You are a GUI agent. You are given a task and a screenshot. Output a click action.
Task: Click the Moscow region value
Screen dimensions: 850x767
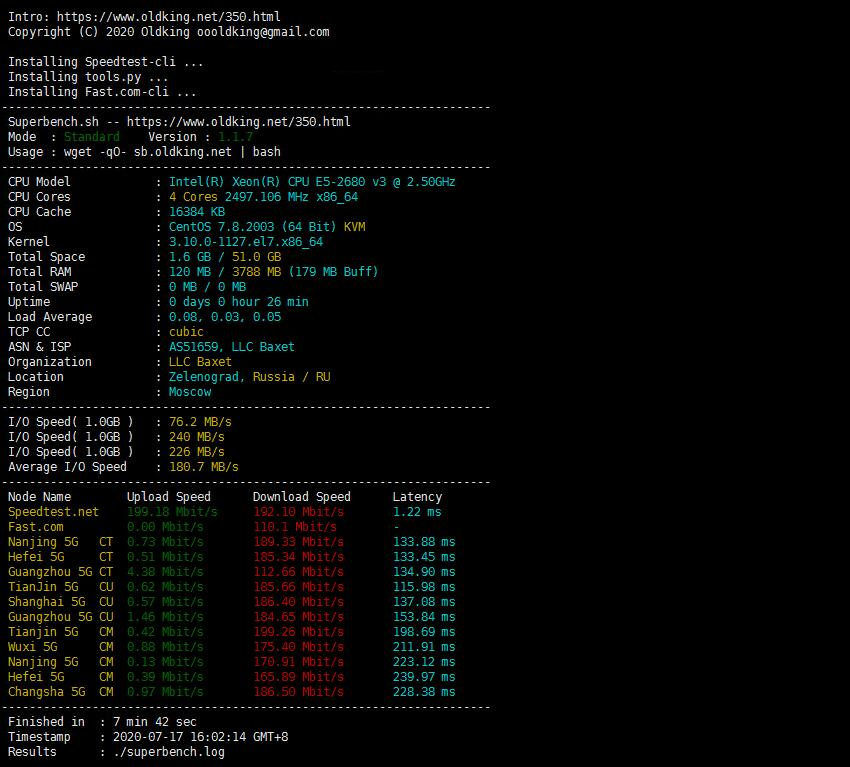tap(190, 392)
